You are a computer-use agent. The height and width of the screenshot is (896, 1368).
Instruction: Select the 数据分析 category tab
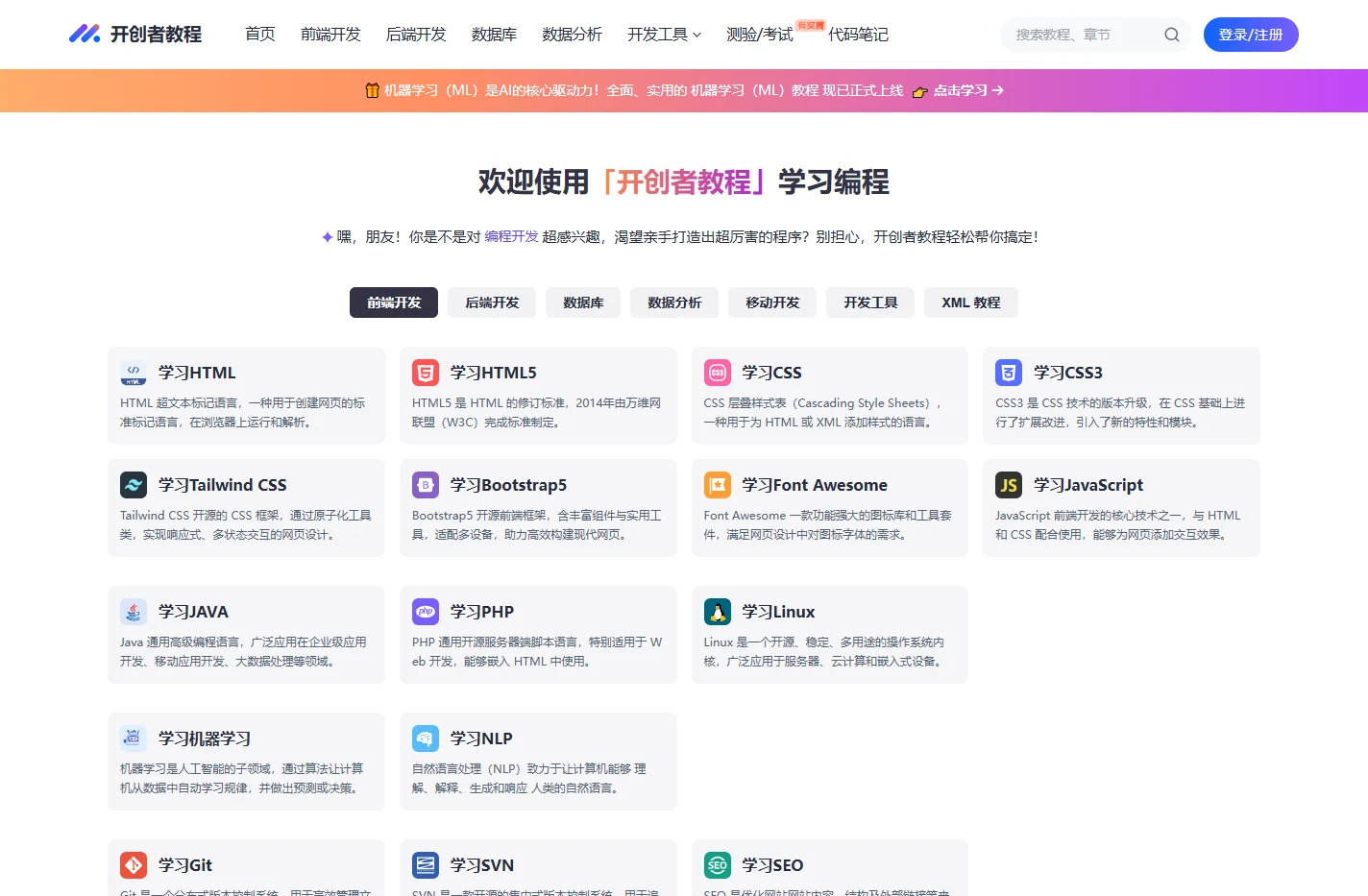(674, 303)
